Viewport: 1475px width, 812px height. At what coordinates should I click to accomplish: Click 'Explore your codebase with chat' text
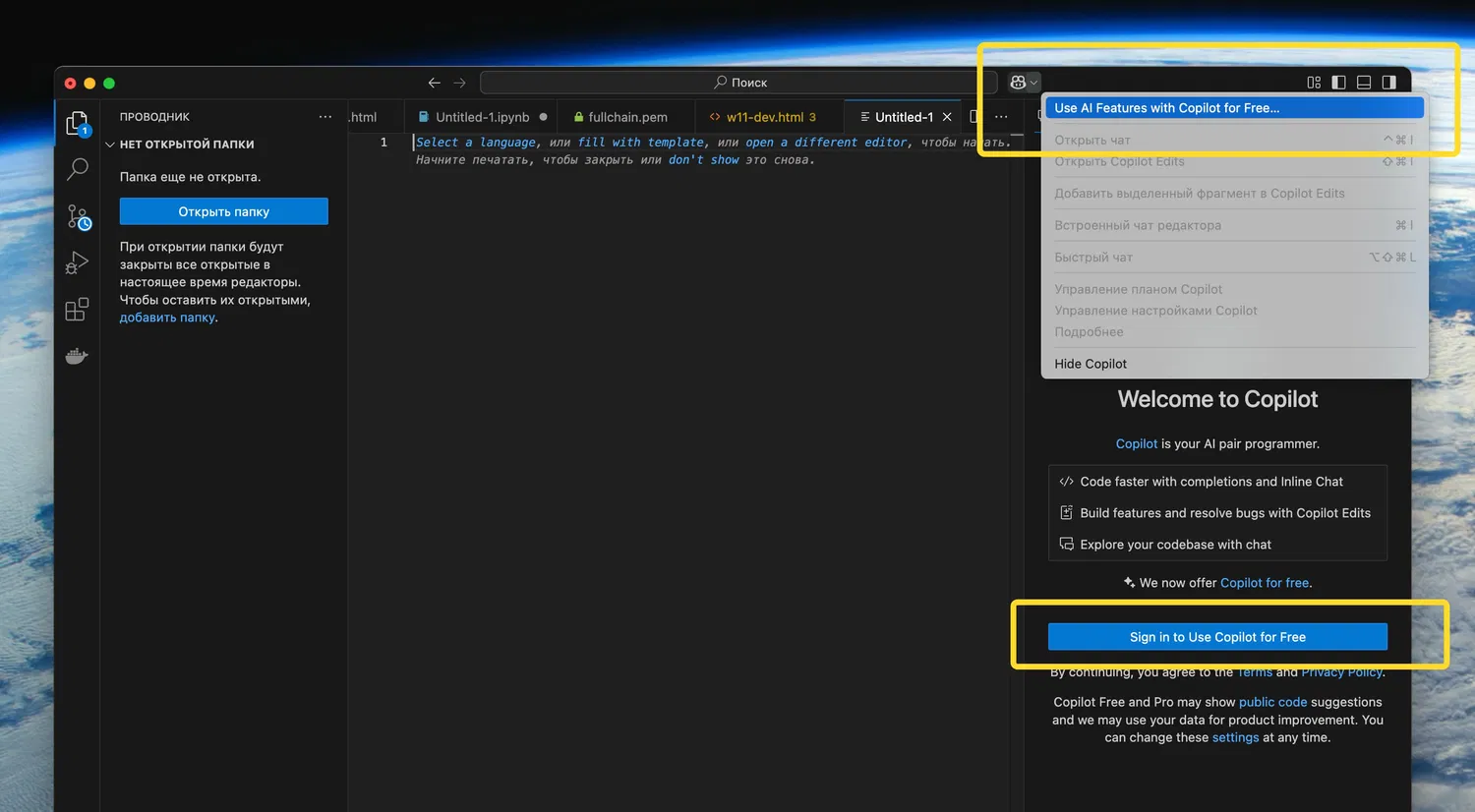pyautogui.click(x=1175, y=545)
